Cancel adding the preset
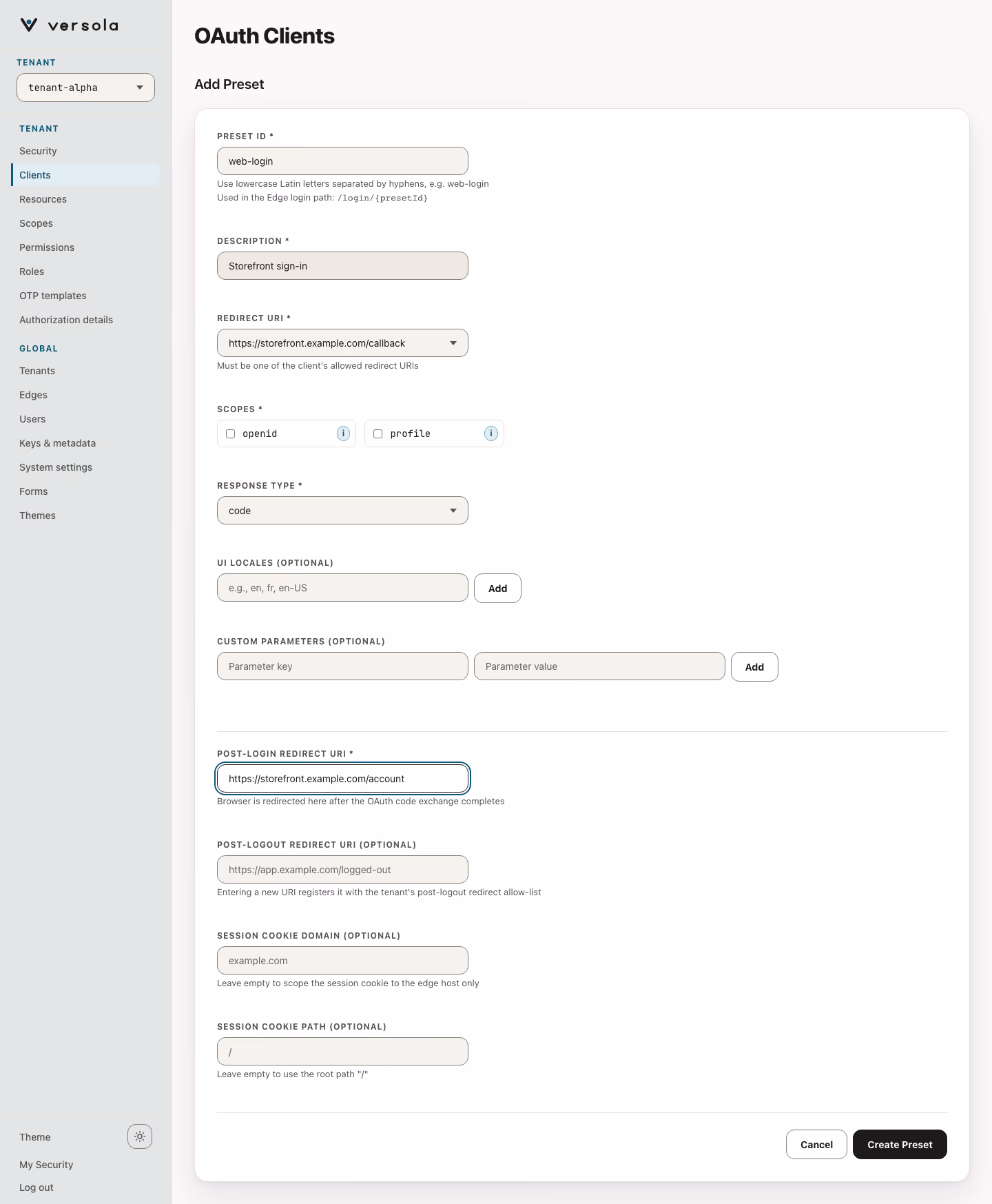 pyautogui.click(x=816, y=1145)
